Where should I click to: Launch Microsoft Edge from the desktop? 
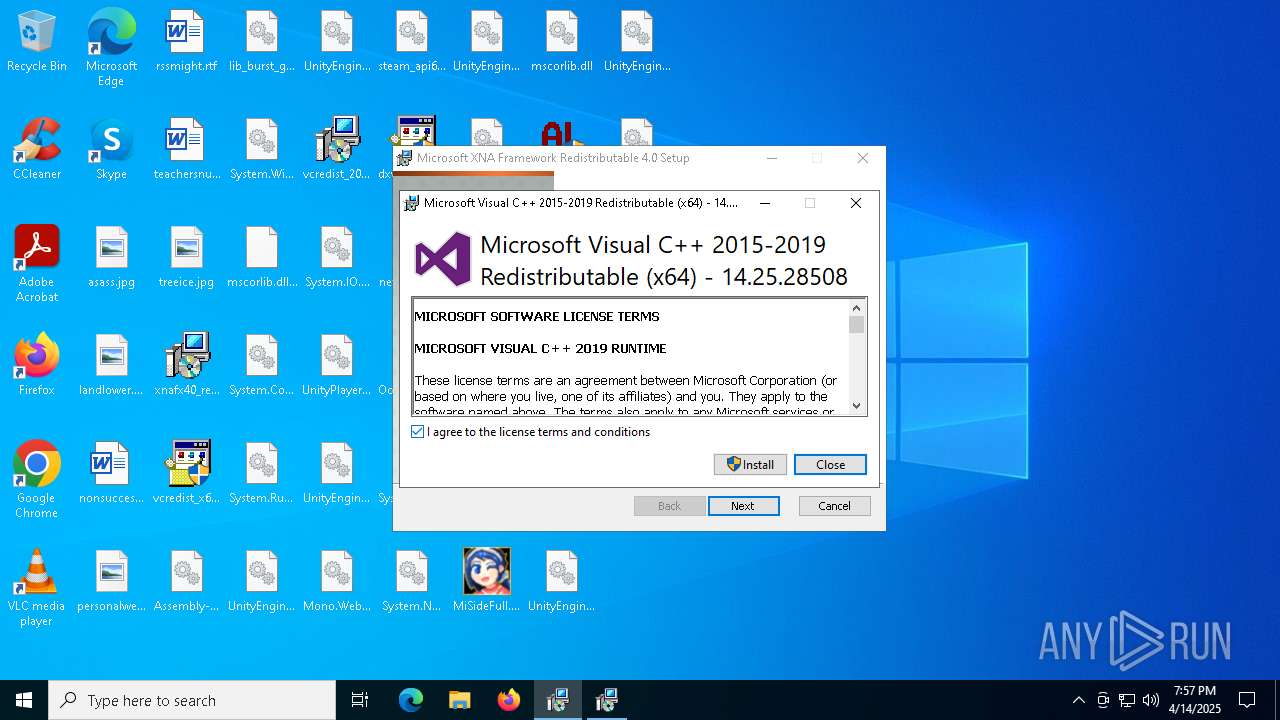111,48
